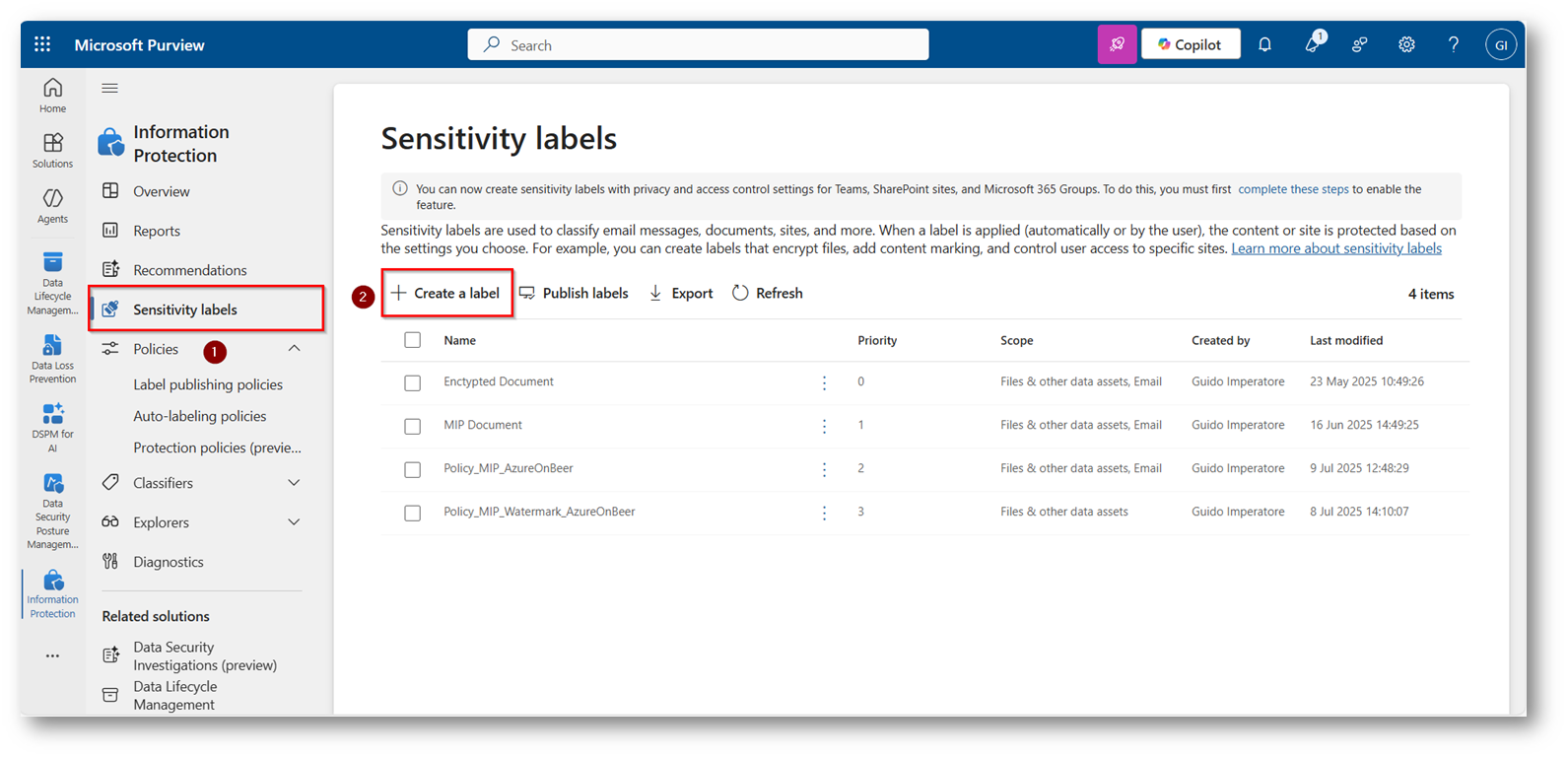Open more options for Policy_MIP_AzureOnBeer

[825, 469]
